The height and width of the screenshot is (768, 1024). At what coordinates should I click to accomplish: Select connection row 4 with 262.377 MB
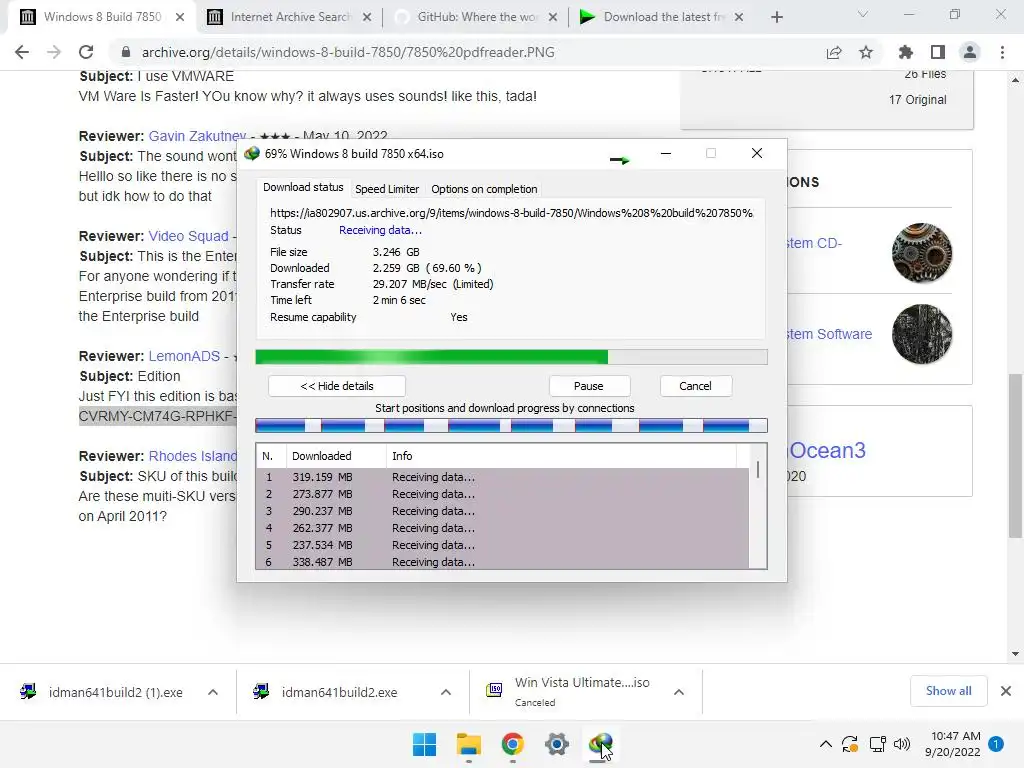(x=502, y=528)
